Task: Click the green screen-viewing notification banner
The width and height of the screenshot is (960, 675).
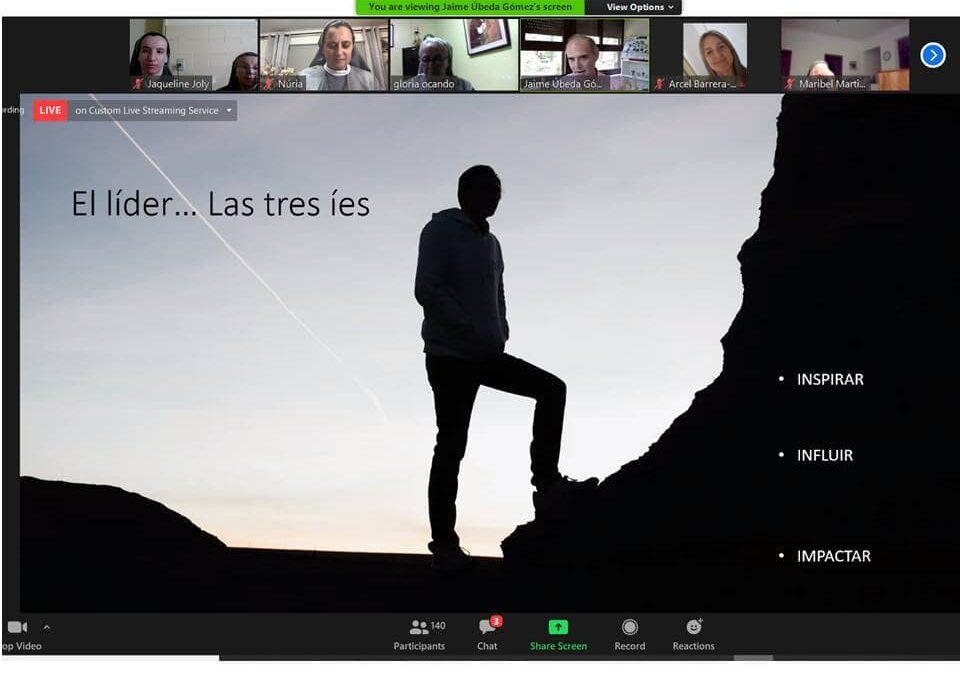Action: pos(470,7)
